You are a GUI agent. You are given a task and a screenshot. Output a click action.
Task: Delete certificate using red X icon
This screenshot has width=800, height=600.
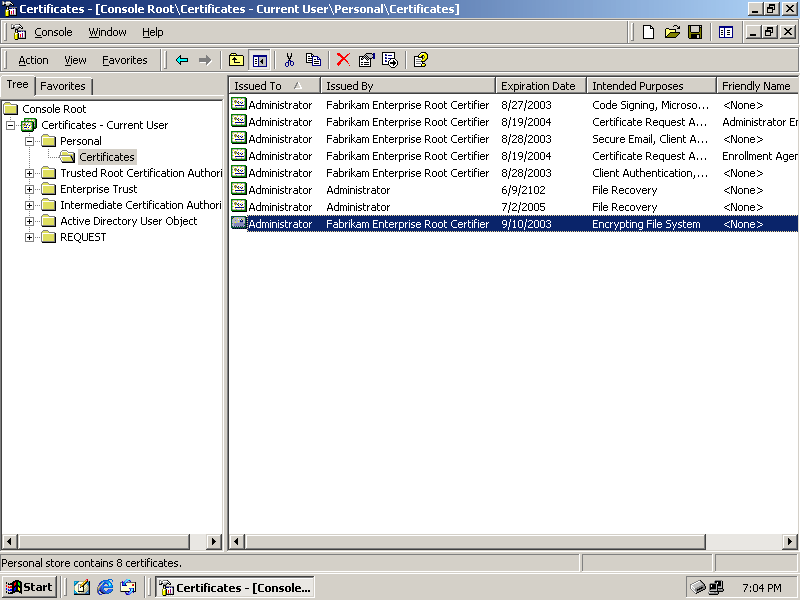coord(343,60)
